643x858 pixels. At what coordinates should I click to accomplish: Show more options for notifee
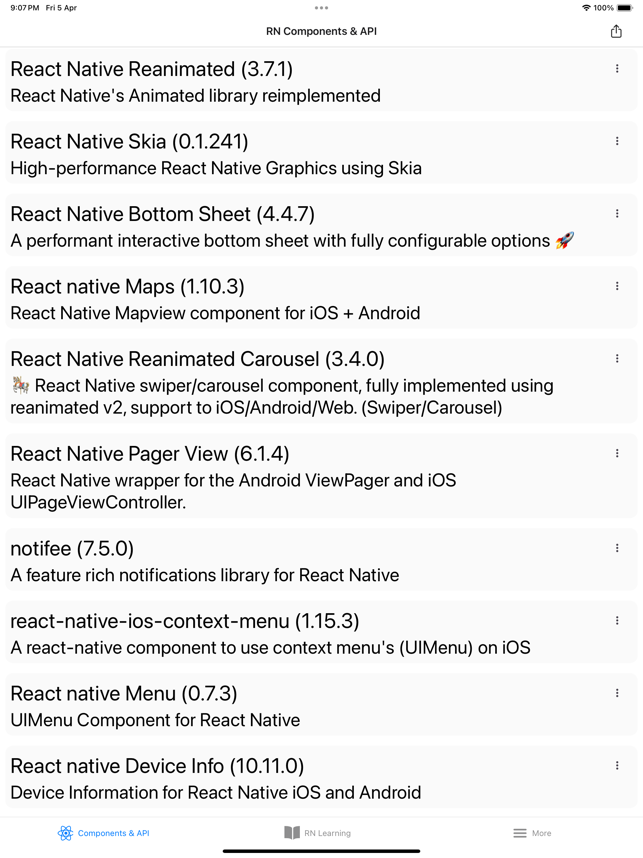[617, 548]
